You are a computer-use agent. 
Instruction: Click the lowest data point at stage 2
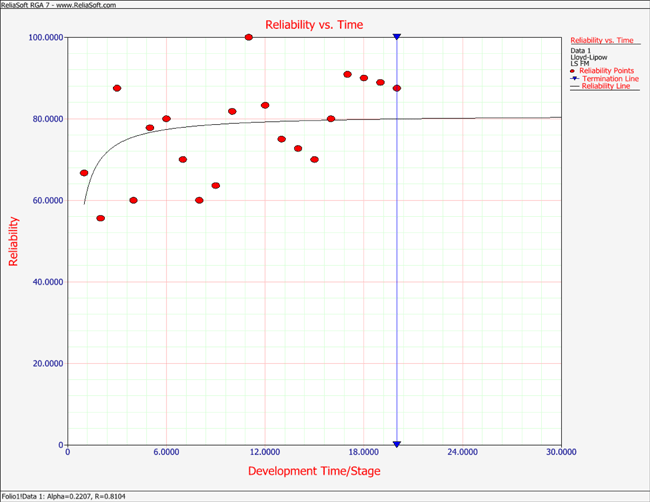[100, 218]
